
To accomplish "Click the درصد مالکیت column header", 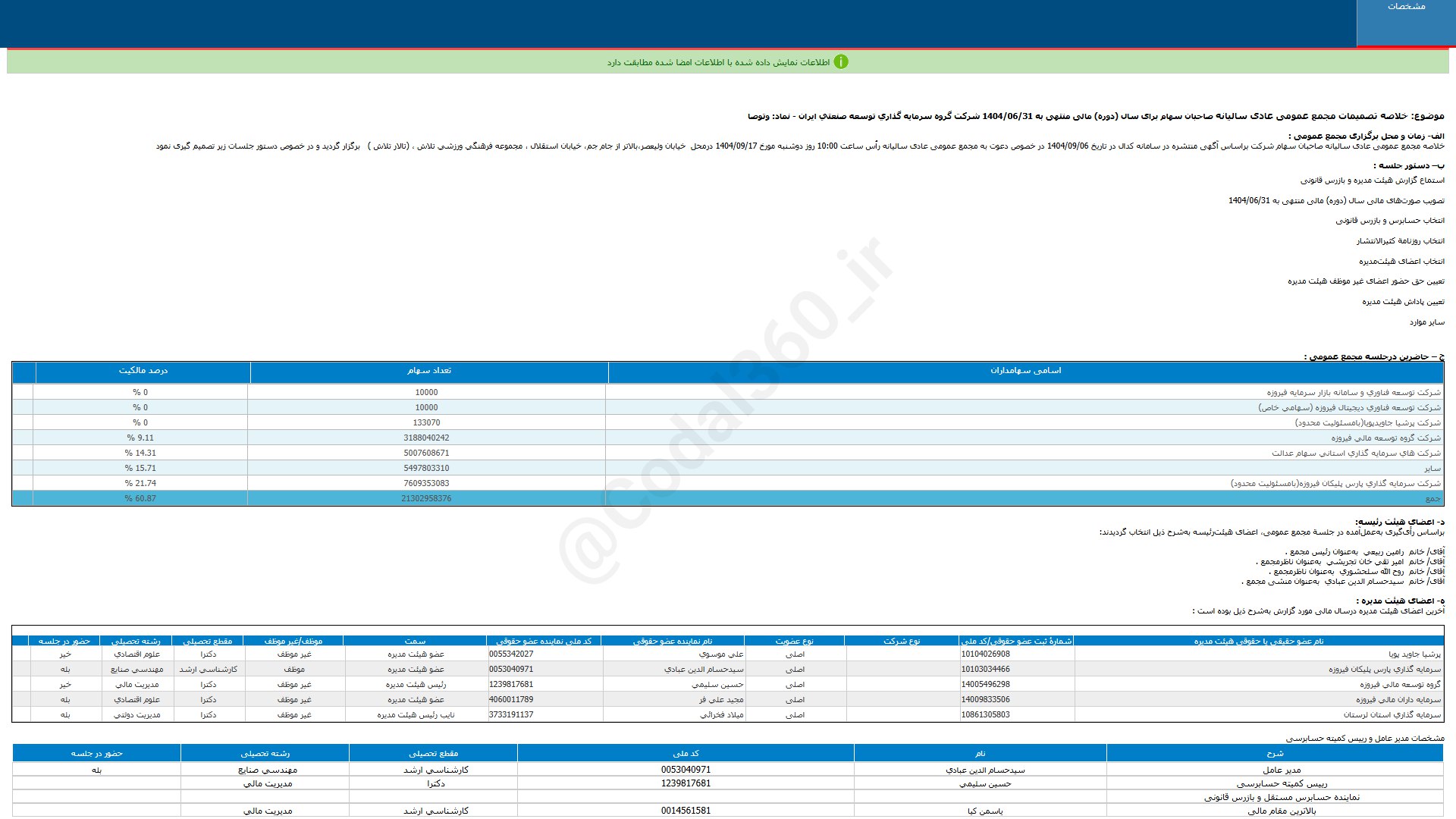I will (143, 371).
